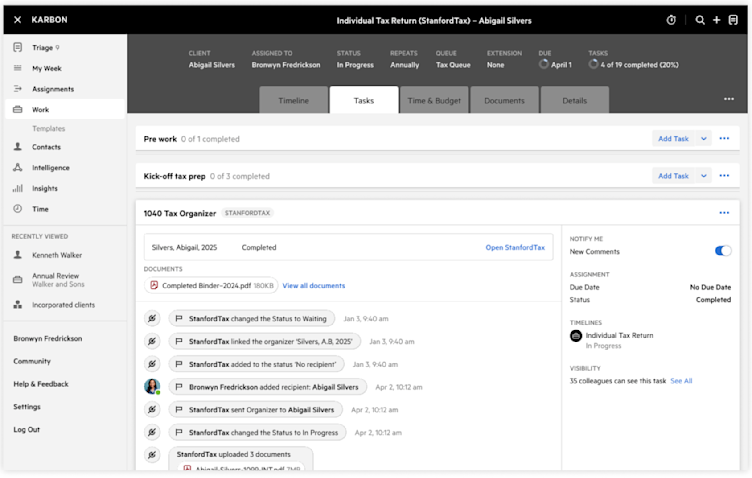Open Completed Binder-2024.pdf document
This screenshot has width=752, height=478.
pos(211,285)
